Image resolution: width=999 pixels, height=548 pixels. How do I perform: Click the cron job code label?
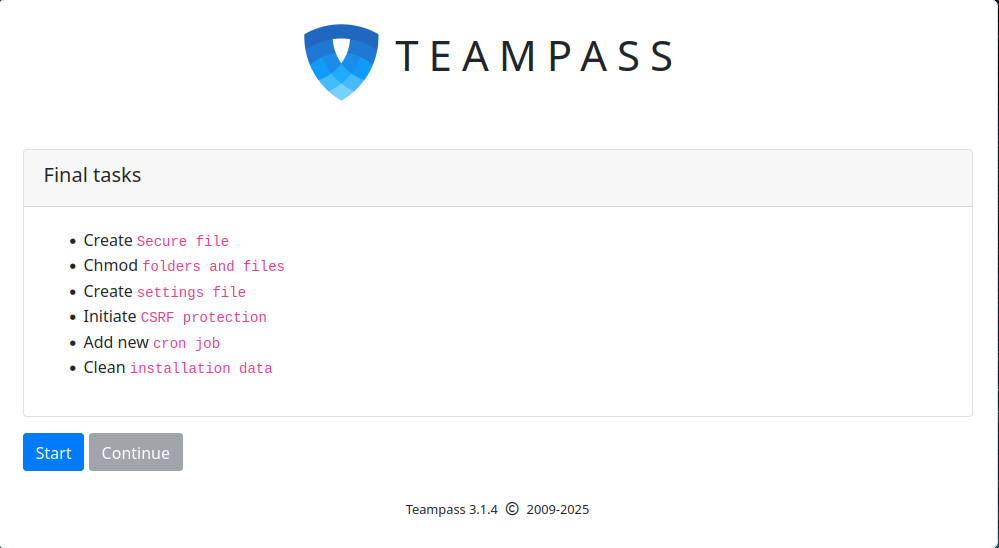(x=186, y=344)
